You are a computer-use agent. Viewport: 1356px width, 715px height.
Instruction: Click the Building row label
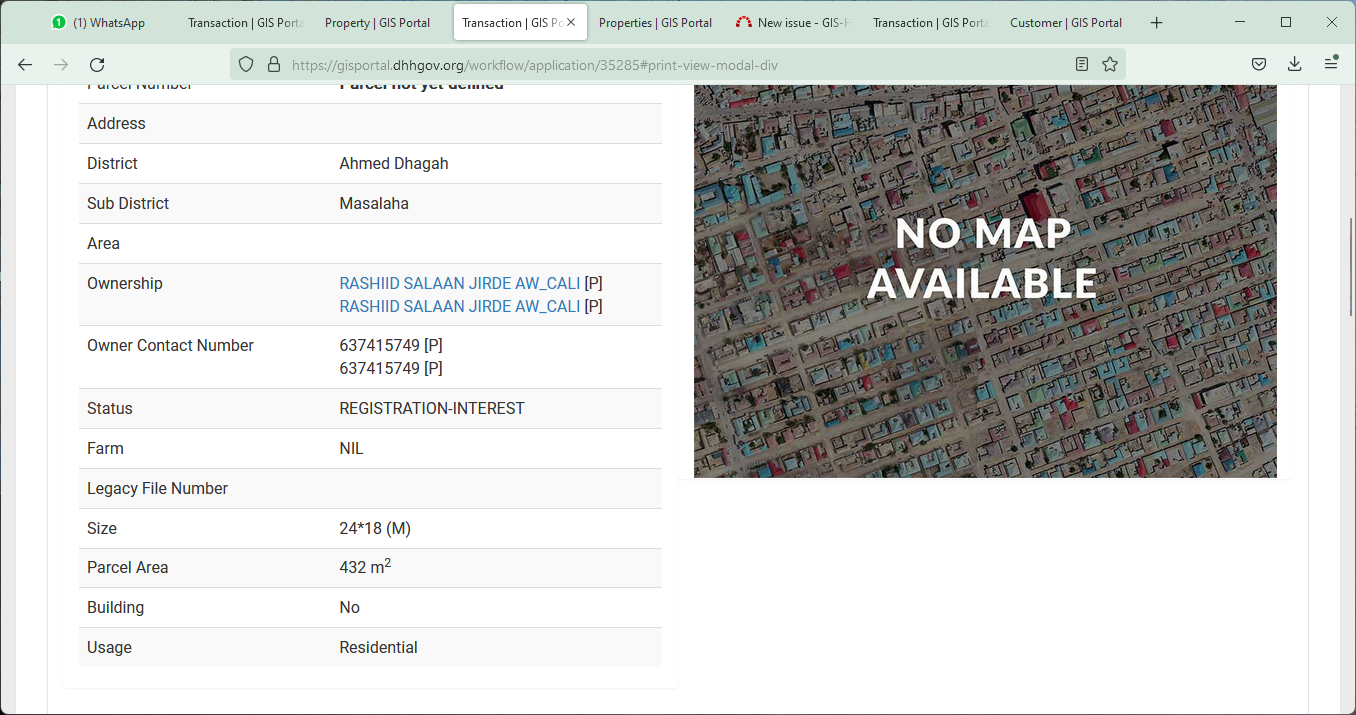115,607
